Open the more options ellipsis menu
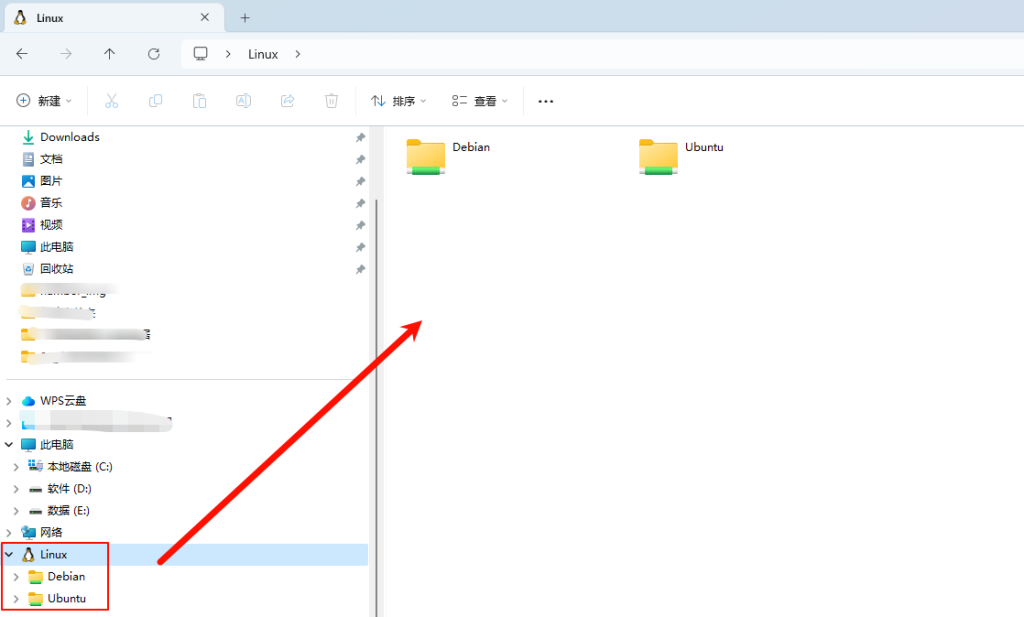 tap(546, 101)
